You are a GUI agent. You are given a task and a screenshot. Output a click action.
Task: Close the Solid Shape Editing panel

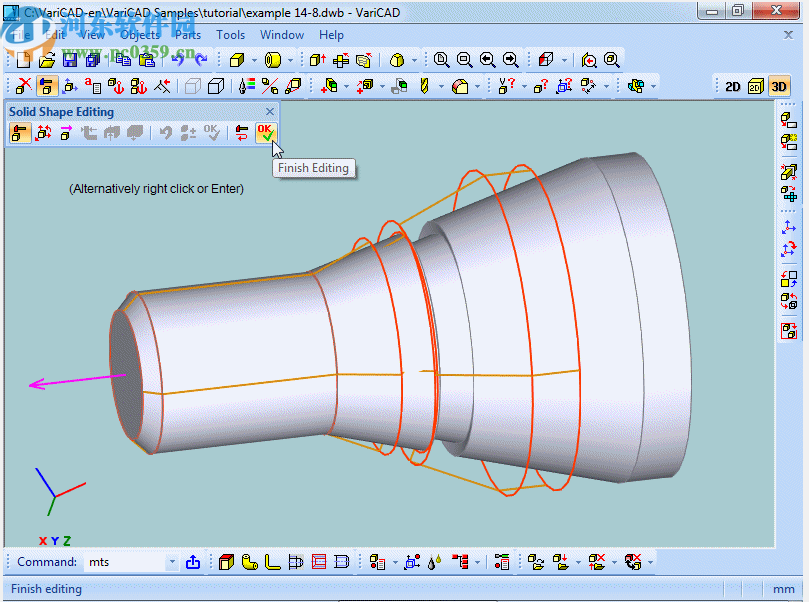click(270, 111)
